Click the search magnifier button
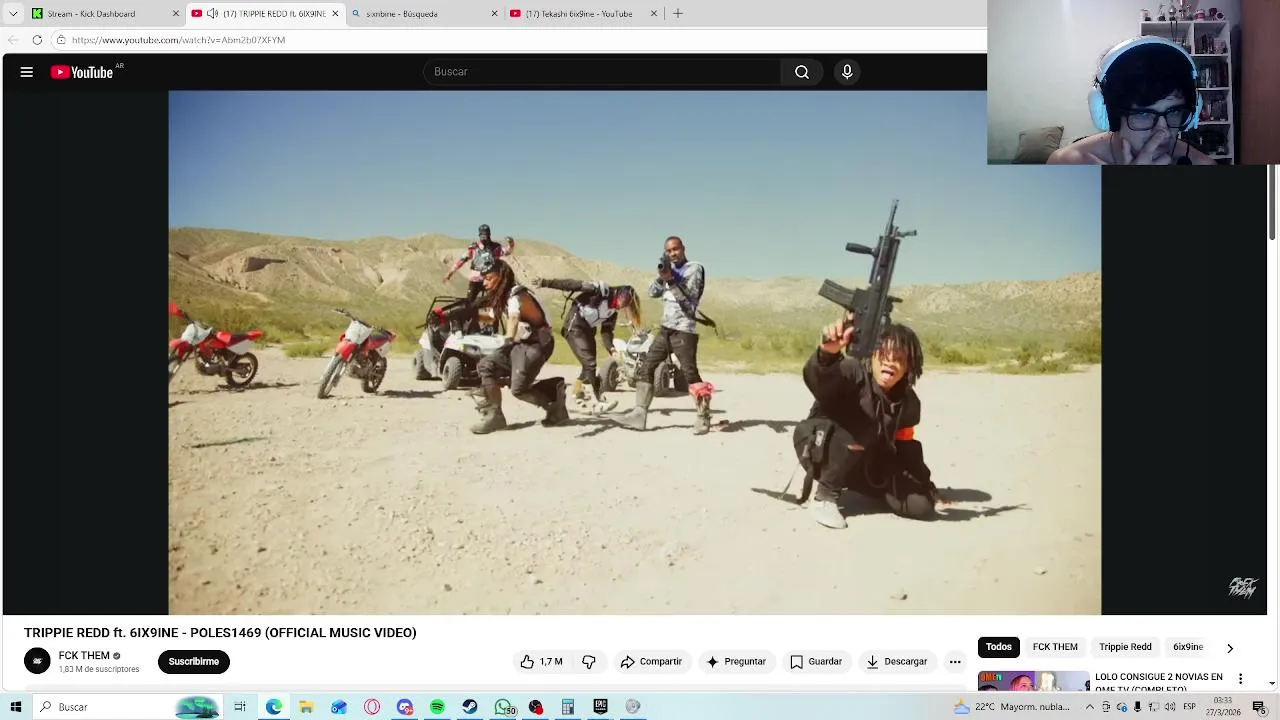 click(802, 72)
